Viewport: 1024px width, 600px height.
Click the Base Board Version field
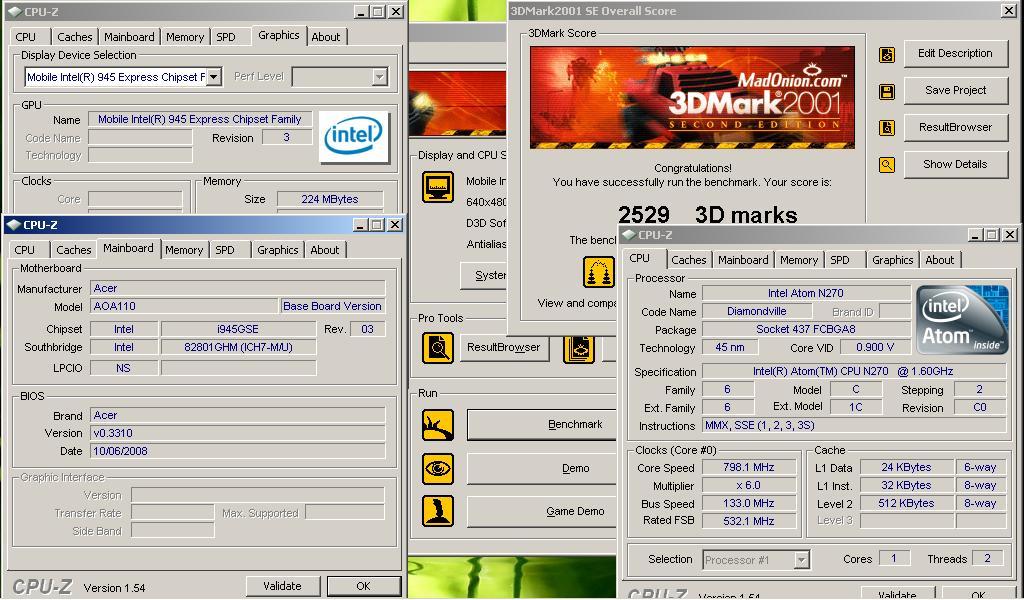click(x=332, y=306)
